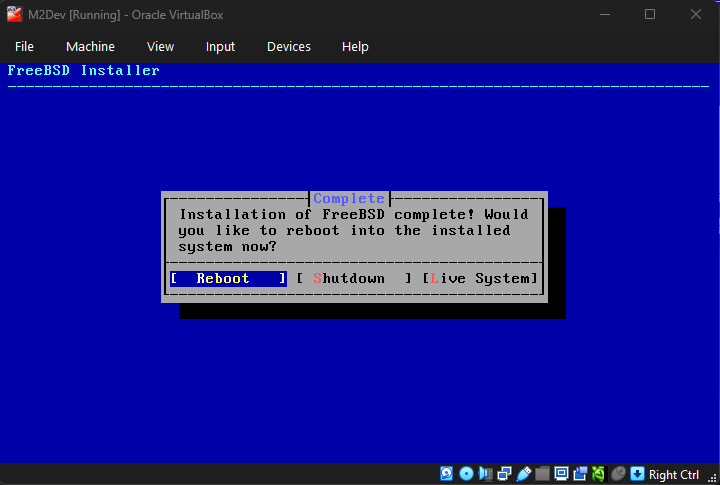Click the green CPU virtualization status icon
720x485 pixels.
click(599, 474)
